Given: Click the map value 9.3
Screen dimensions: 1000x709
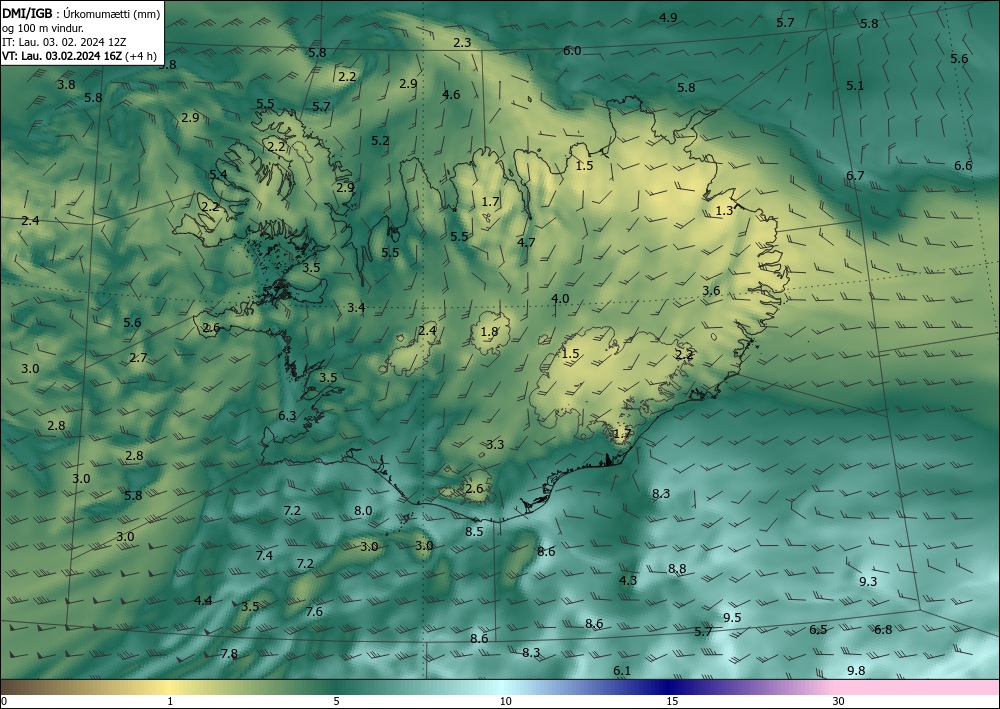Looking at the screenshot, I should [x=868, y=581].
